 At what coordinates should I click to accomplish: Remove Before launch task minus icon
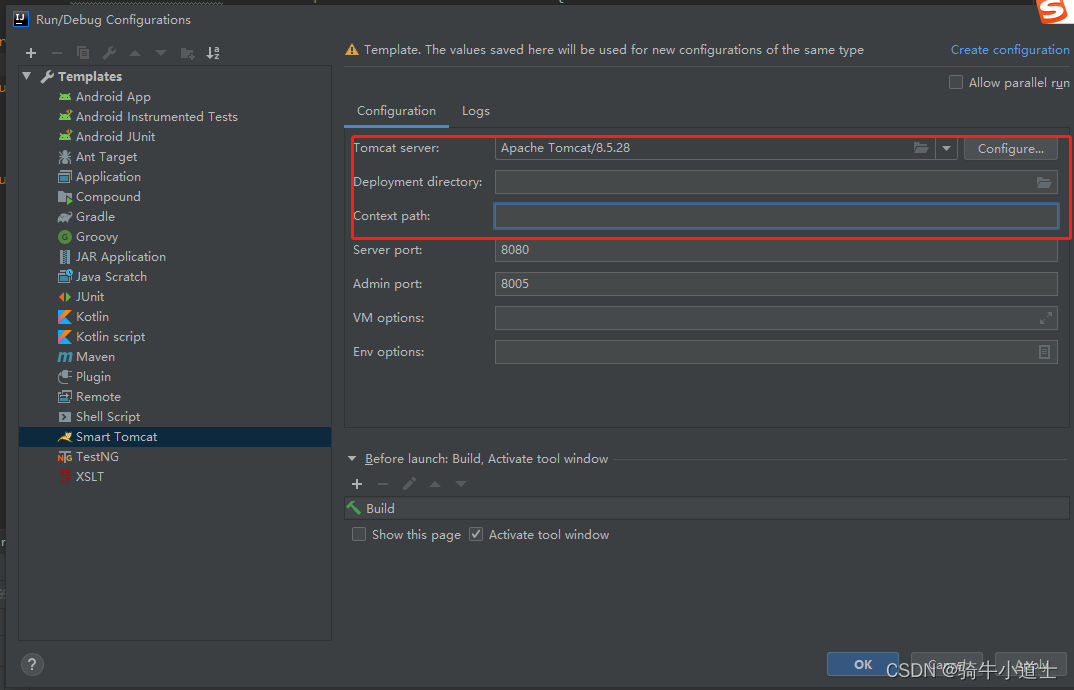pyautogui.click(x=383, y=484)
